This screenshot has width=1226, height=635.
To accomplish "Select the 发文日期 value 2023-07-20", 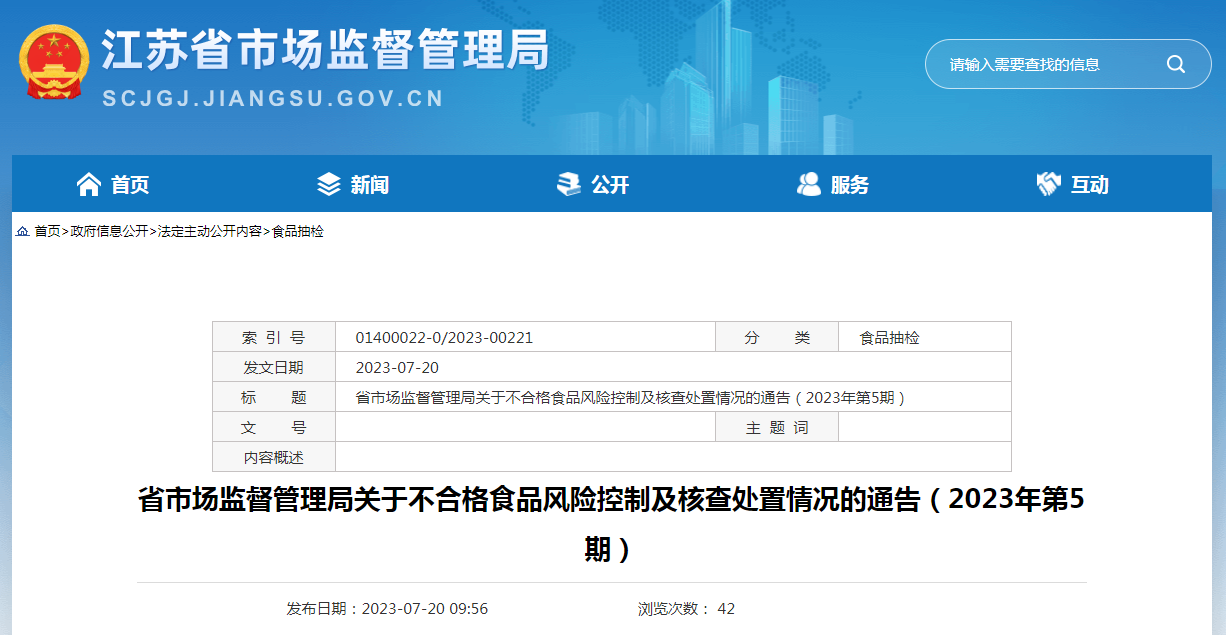I will click(397, 367).
